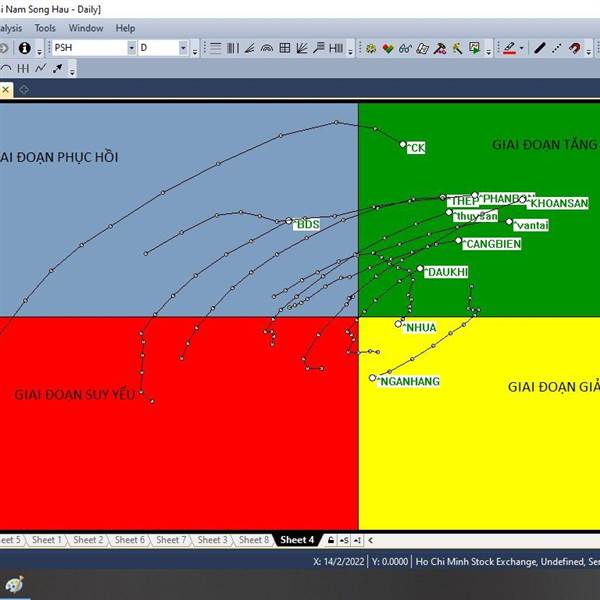Click the ^NGANHANG sector label
Viewport: 600px width, 600px height.
[409, 381]
